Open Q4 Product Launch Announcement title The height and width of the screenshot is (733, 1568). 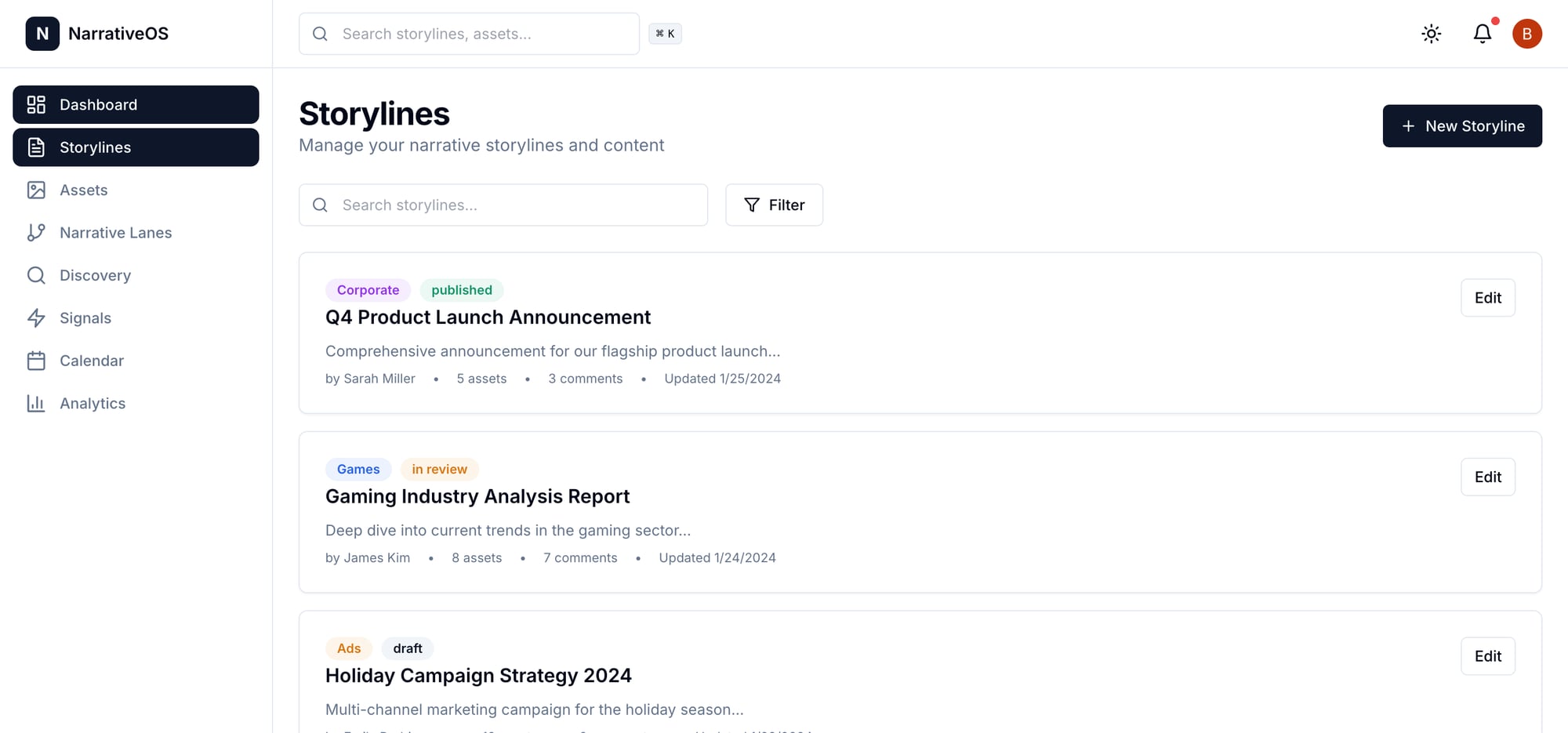488,317
